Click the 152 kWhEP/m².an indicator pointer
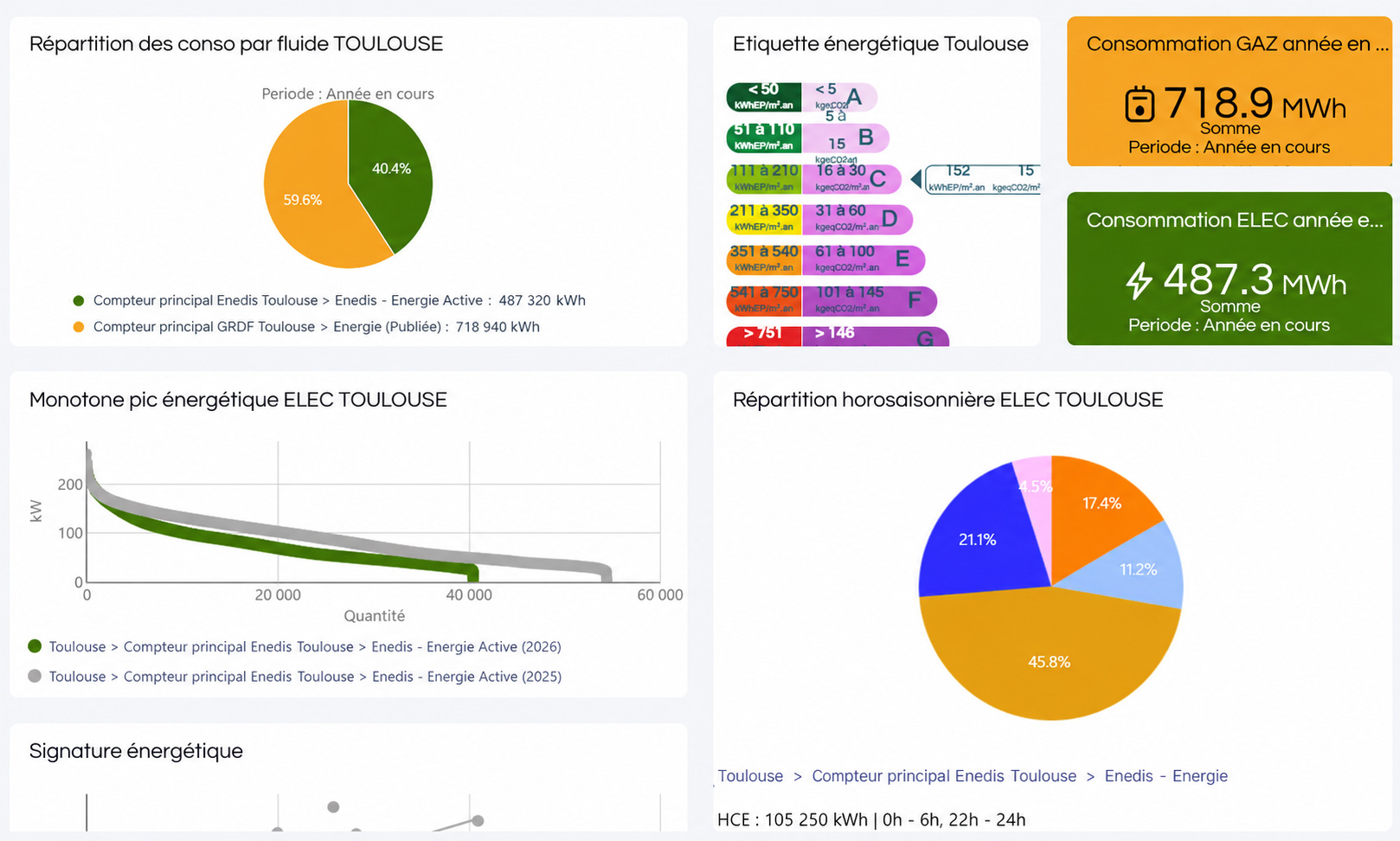The height and width of the screenshot is (841, 1400). pyautogui.click(x=977, y=178)
